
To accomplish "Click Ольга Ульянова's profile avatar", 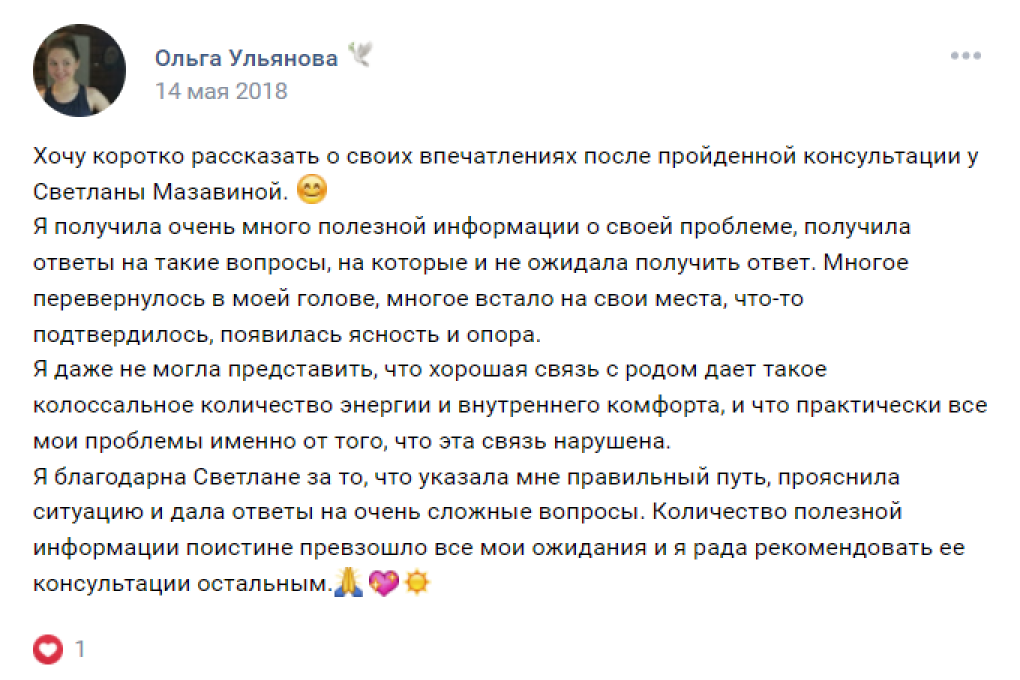I will pyautogui.click(x=80, y=71).
